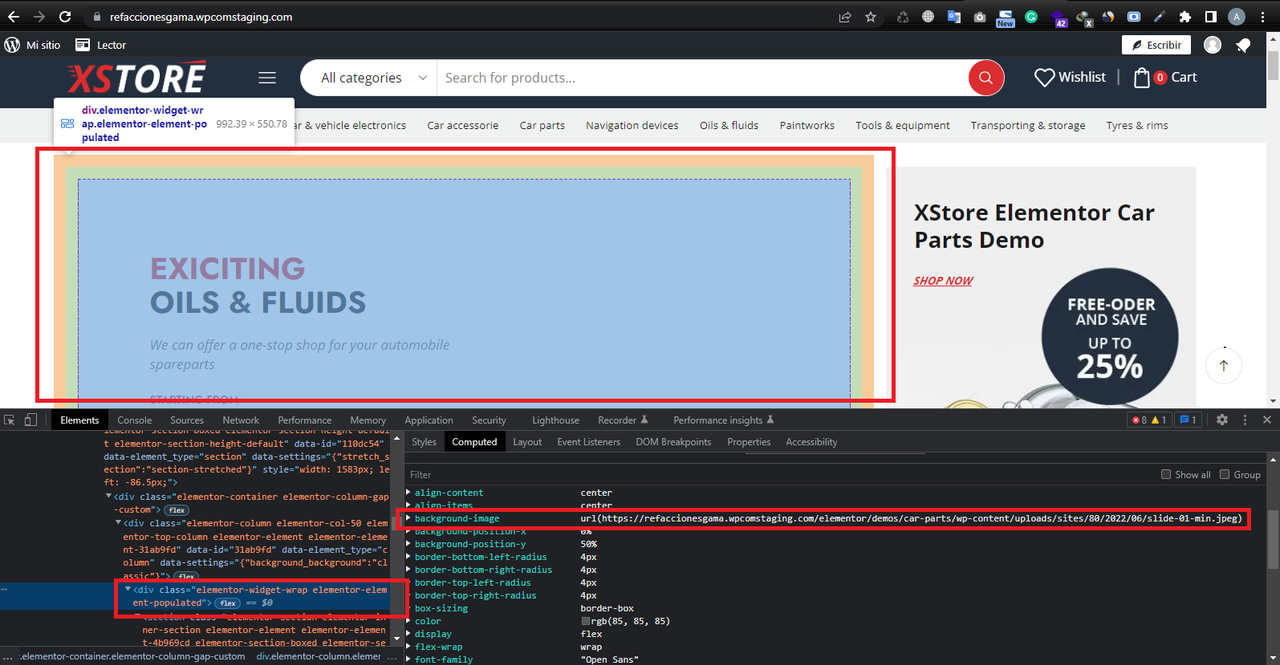Click the share page icon in address bar
1280x665 pixels.
tap(845, 17)
